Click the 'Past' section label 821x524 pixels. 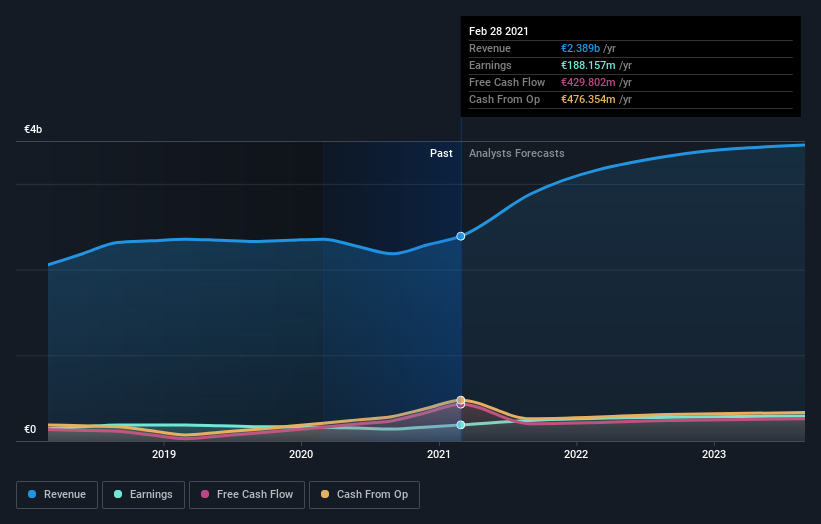(x=441, y=153)
